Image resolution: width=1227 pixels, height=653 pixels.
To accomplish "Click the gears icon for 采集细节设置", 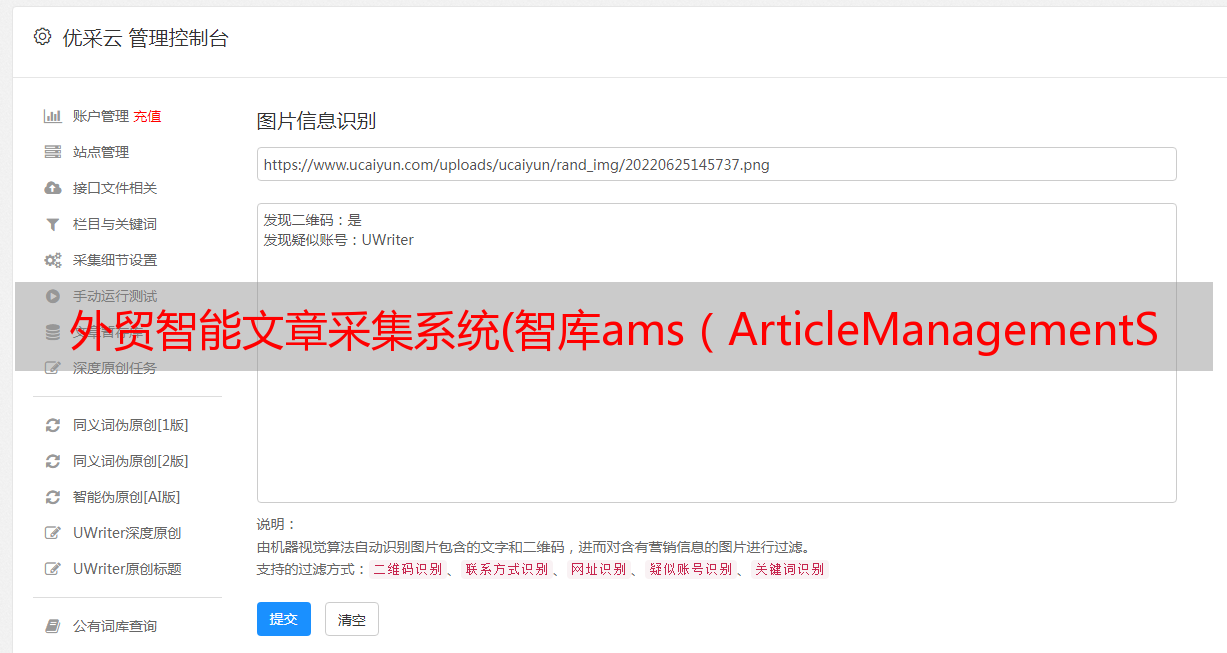I will point(53,260).
